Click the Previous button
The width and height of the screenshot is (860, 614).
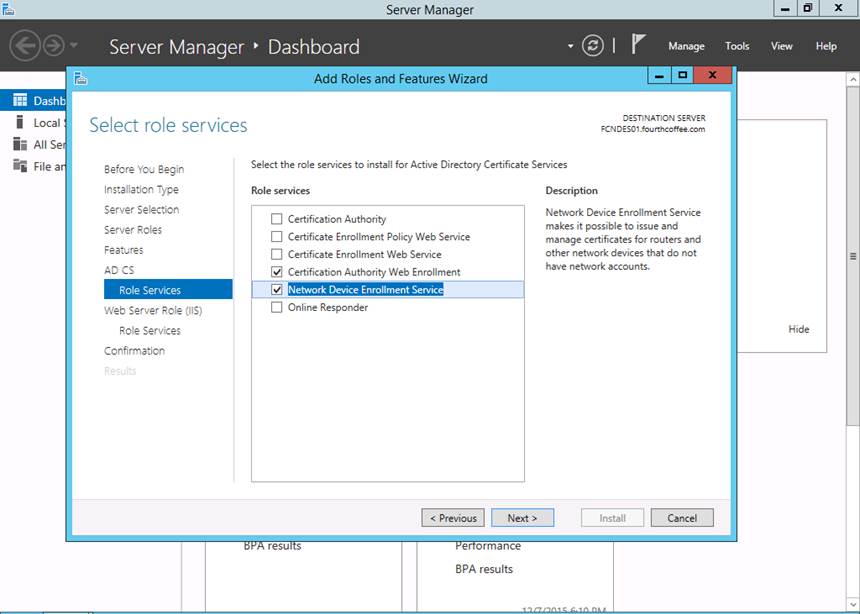point(453,518)
